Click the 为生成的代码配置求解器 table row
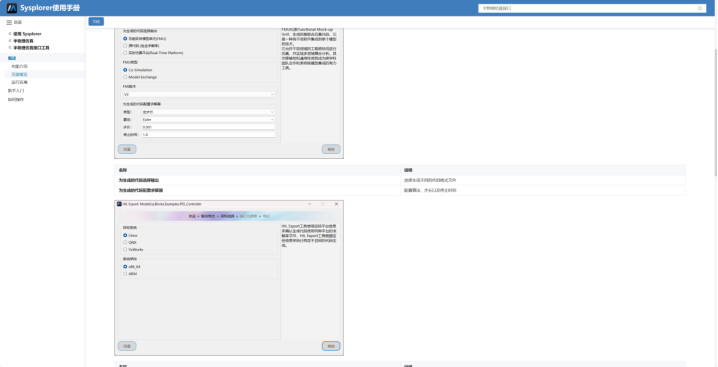 coord(400,190)
